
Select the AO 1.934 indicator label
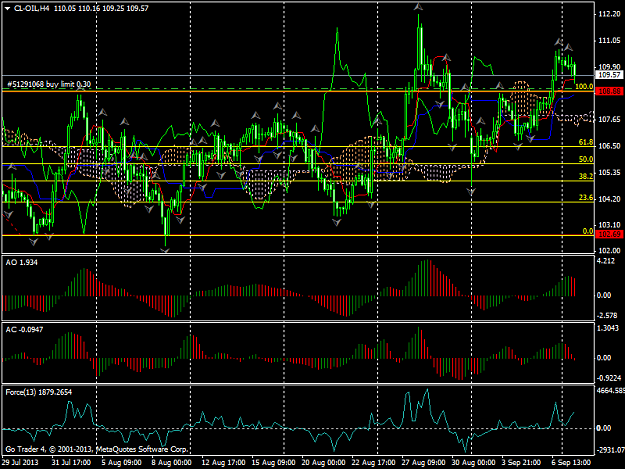[22, 262]
